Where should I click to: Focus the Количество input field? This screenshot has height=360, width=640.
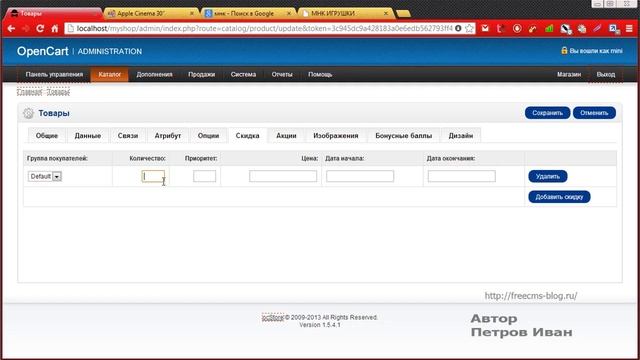pos(153,176)
